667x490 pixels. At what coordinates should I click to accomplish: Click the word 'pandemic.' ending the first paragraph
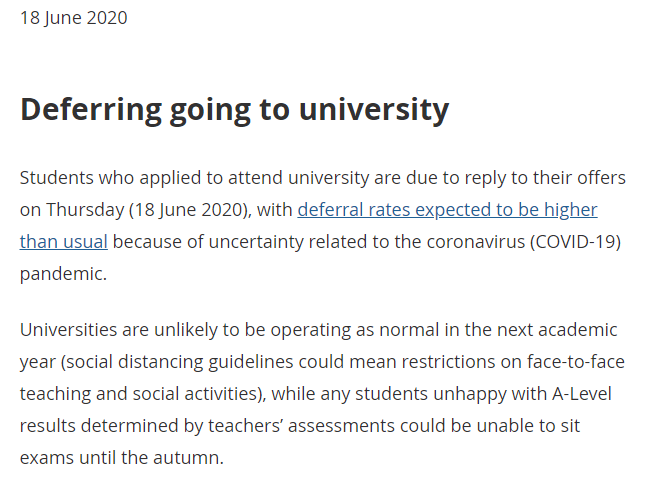click(63, 274)
